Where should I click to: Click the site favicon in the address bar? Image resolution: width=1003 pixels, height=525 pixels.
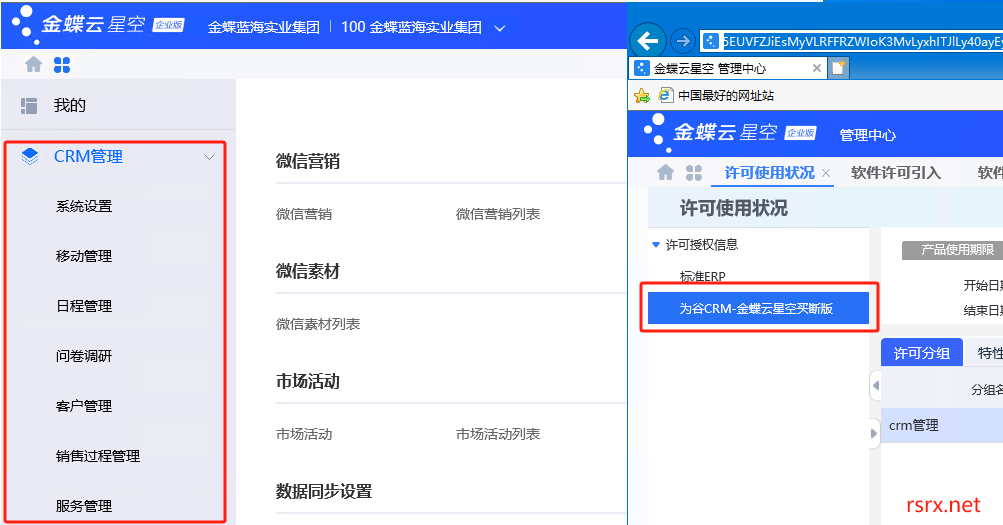(x=711, y=42)
